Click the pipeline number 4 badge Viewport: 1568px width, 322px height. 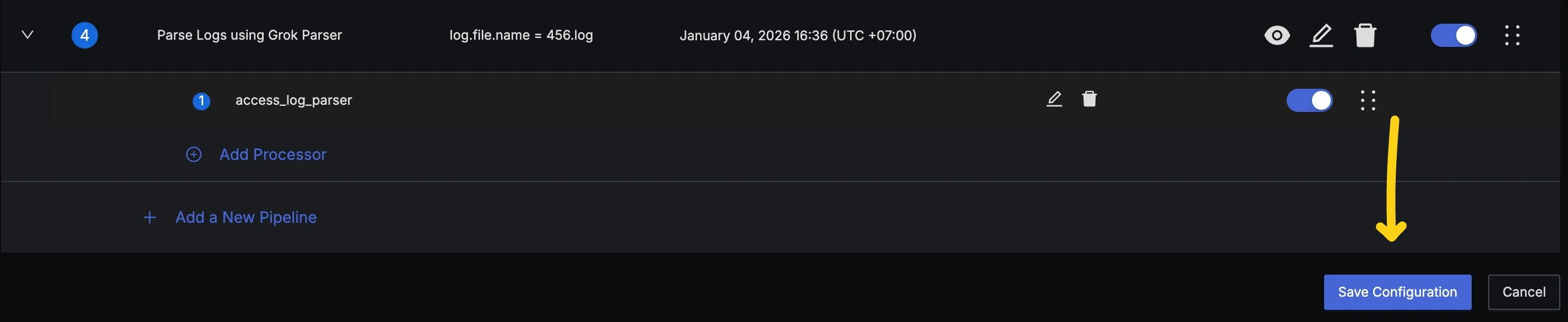85,35
